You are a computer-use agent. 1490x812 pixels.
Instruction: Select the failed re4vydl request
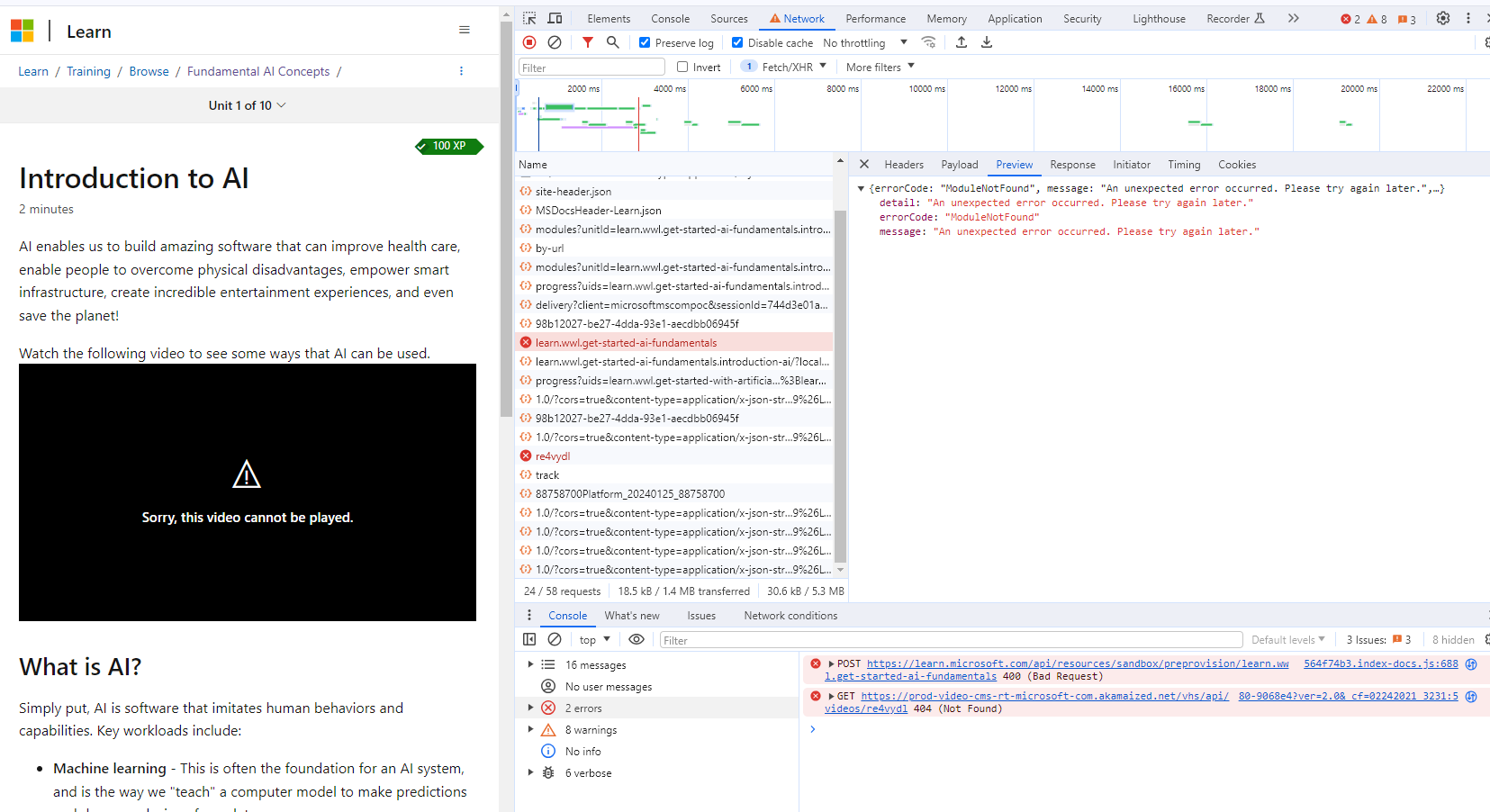[673, 456]
